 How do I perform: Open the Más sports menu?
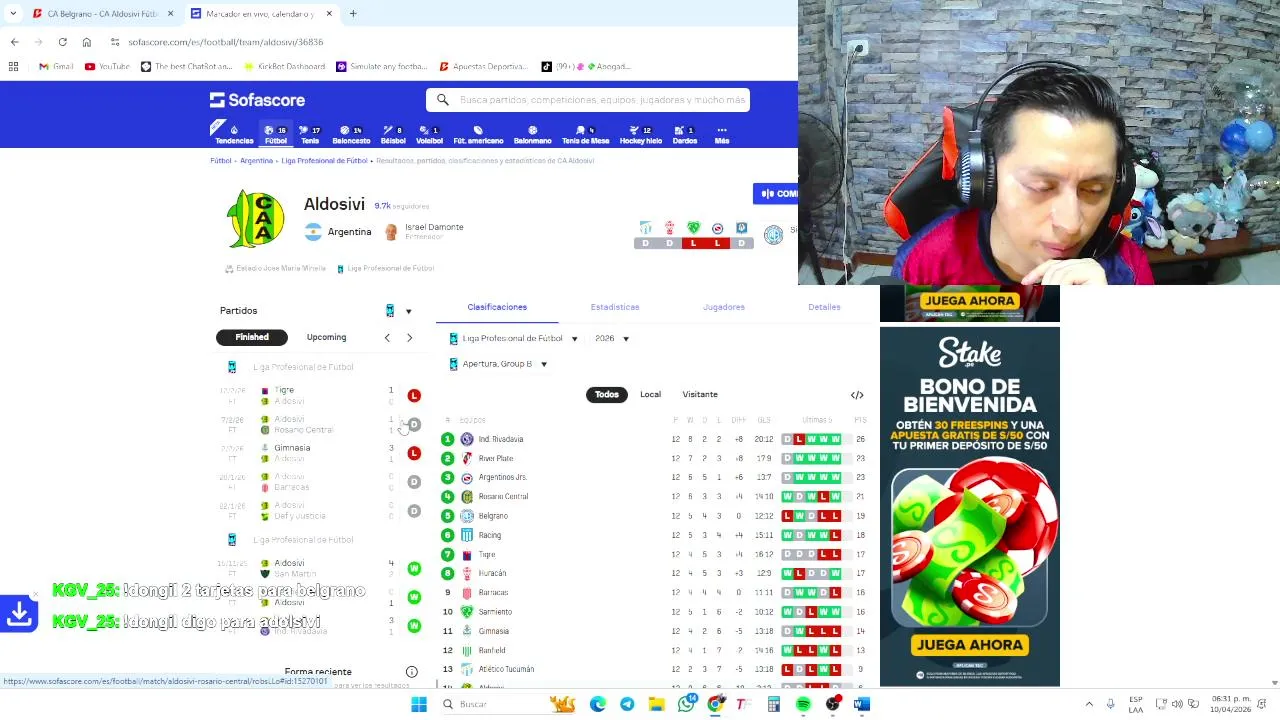(x=721, y=135)
